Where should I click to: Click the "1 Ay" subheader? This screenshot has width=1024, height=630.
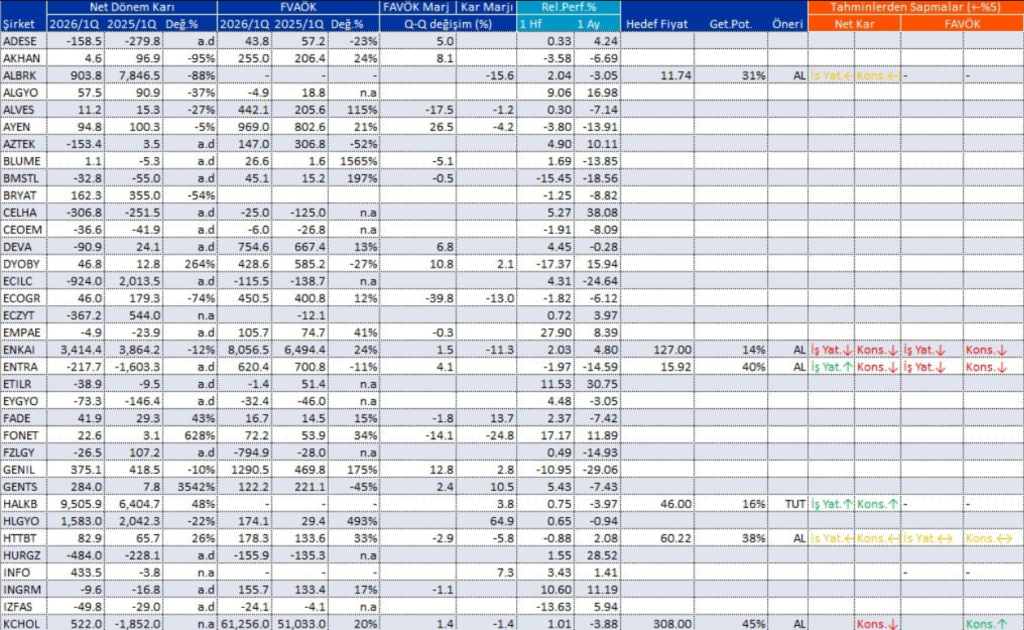588,24
